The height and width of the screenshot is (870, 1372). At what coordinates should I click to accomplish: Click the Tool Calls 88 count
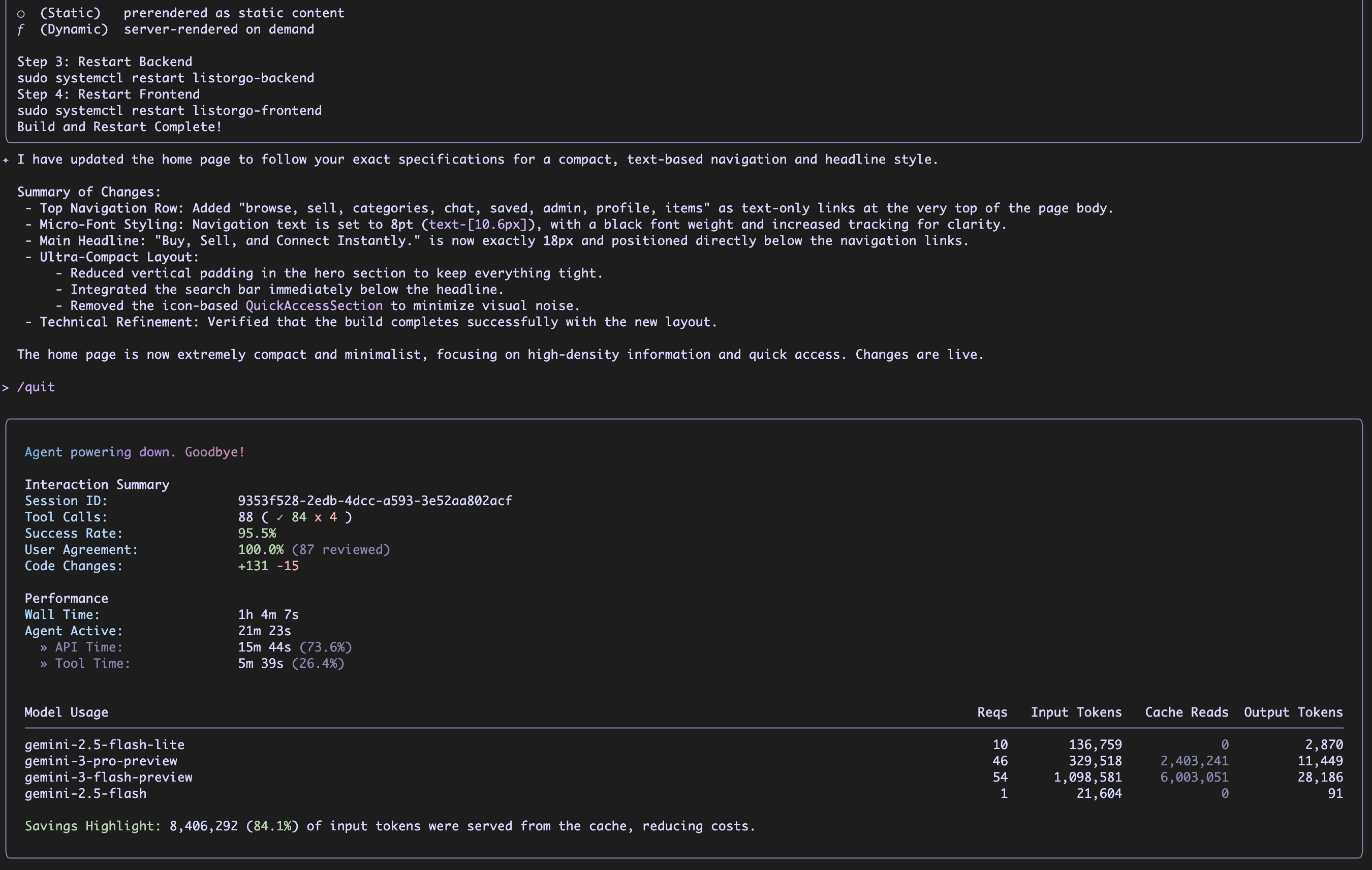click(245, 517)
